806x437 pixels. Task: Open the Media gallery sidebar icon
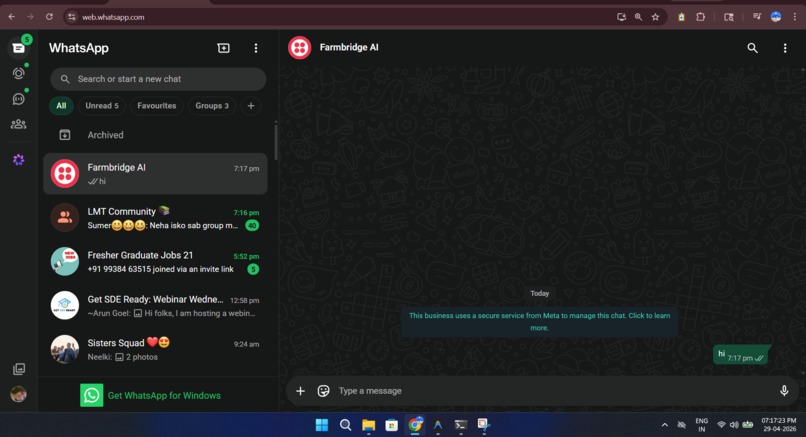(19, 369)
